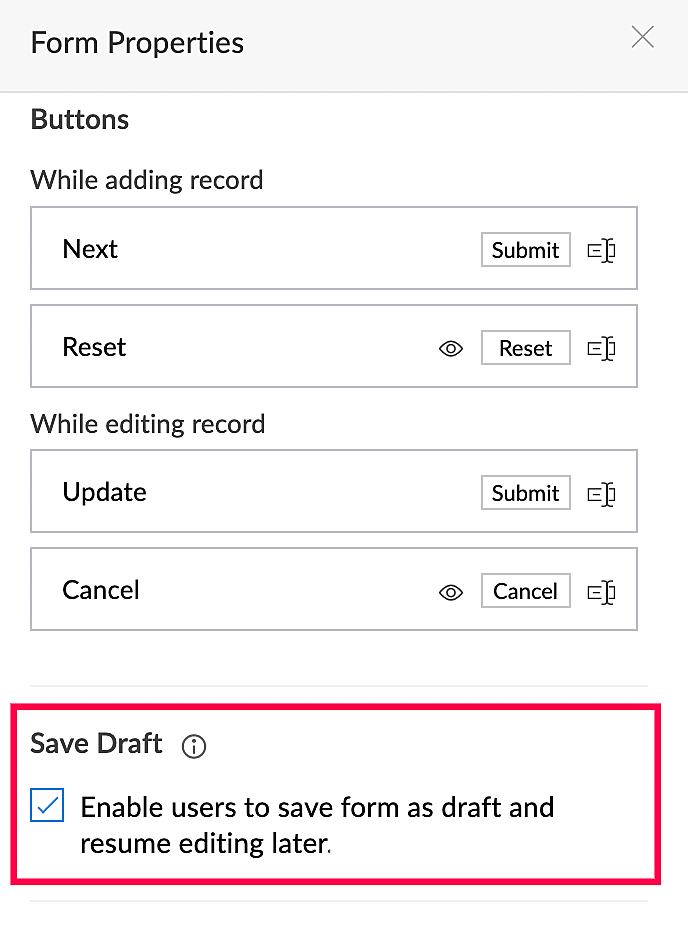Image resolution: width=688 pixels, height=928 pixels.
Task: Click Cancel type tag in Cancel row
Action: pos(525,591)
